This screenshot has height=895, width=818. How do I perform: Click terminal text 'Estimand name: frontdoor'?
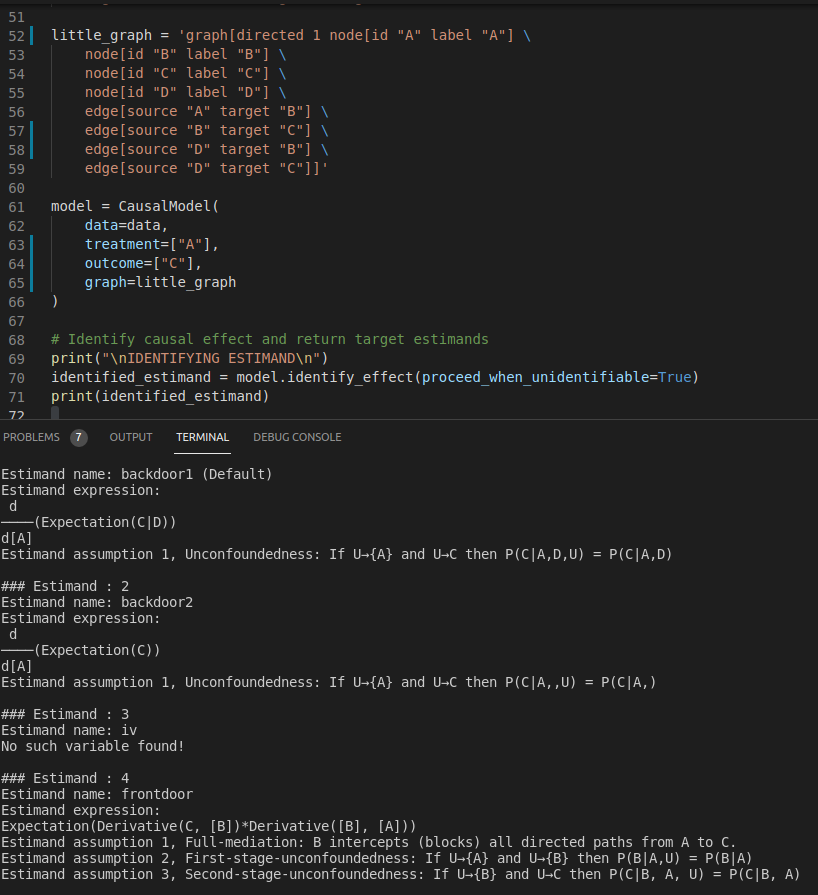(97, 794)
